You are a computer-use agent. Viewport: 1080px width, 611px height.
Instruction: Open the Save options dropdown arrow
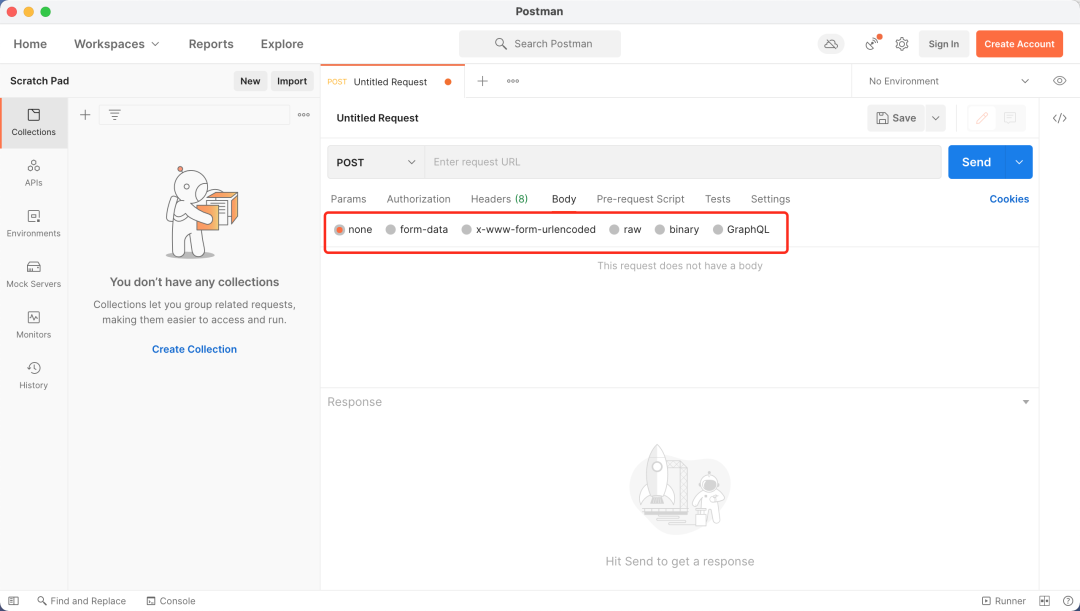pyautogui.click(x=935, y=118)
